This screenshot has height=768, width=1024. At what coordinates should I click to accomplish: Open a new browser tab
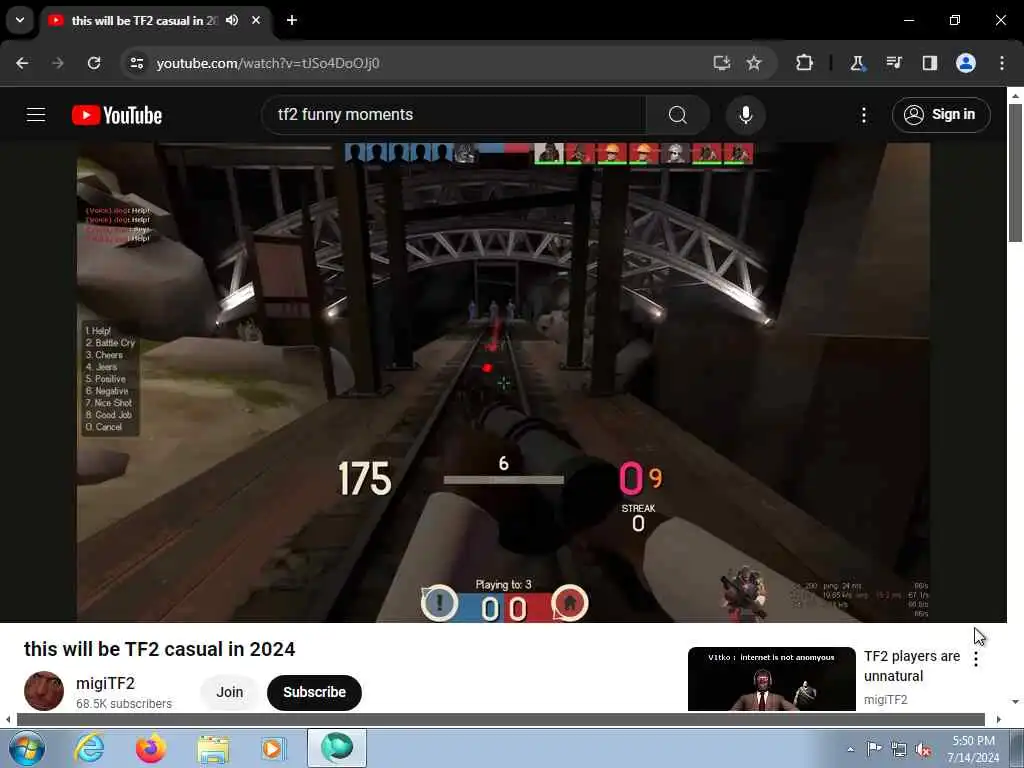point(292,20)
